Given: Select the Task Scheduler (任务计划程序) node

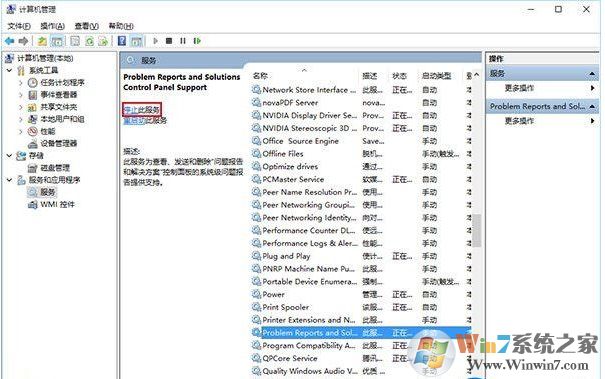Looking at the screenshot, I should coord(56,83).
